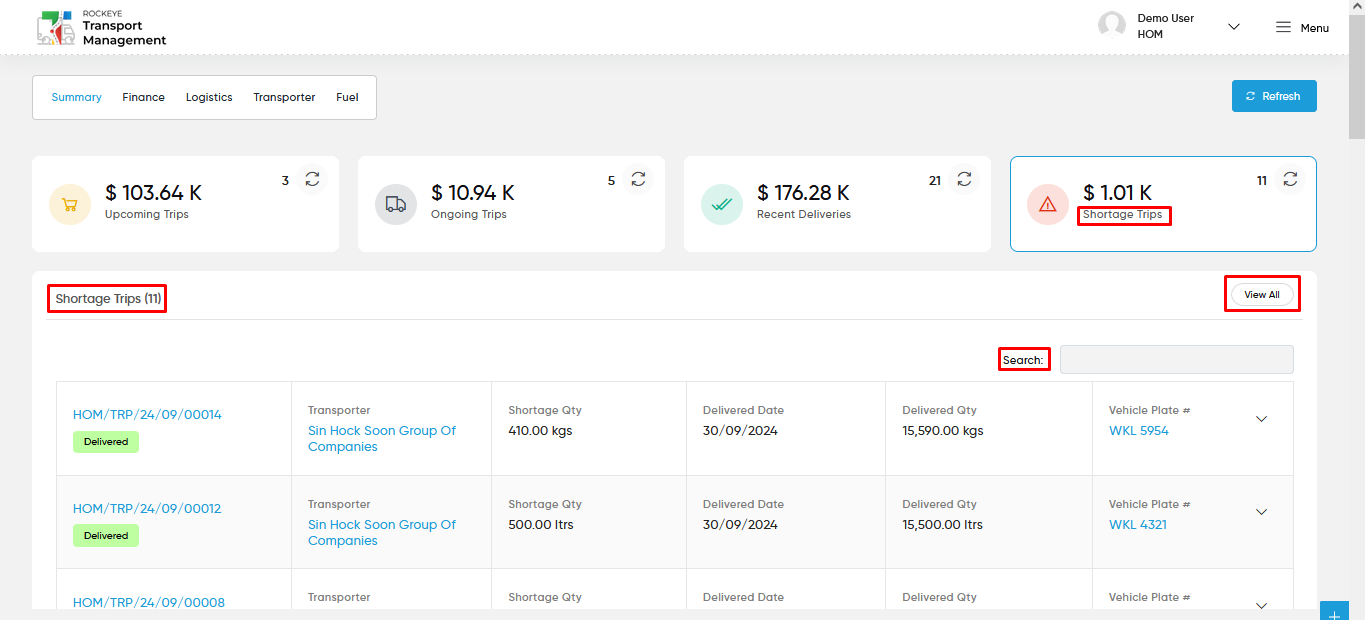The image size is (1365, 620).
Task: Click the Shortage Trips warning icon
Action: click(x=1048, y=204)
